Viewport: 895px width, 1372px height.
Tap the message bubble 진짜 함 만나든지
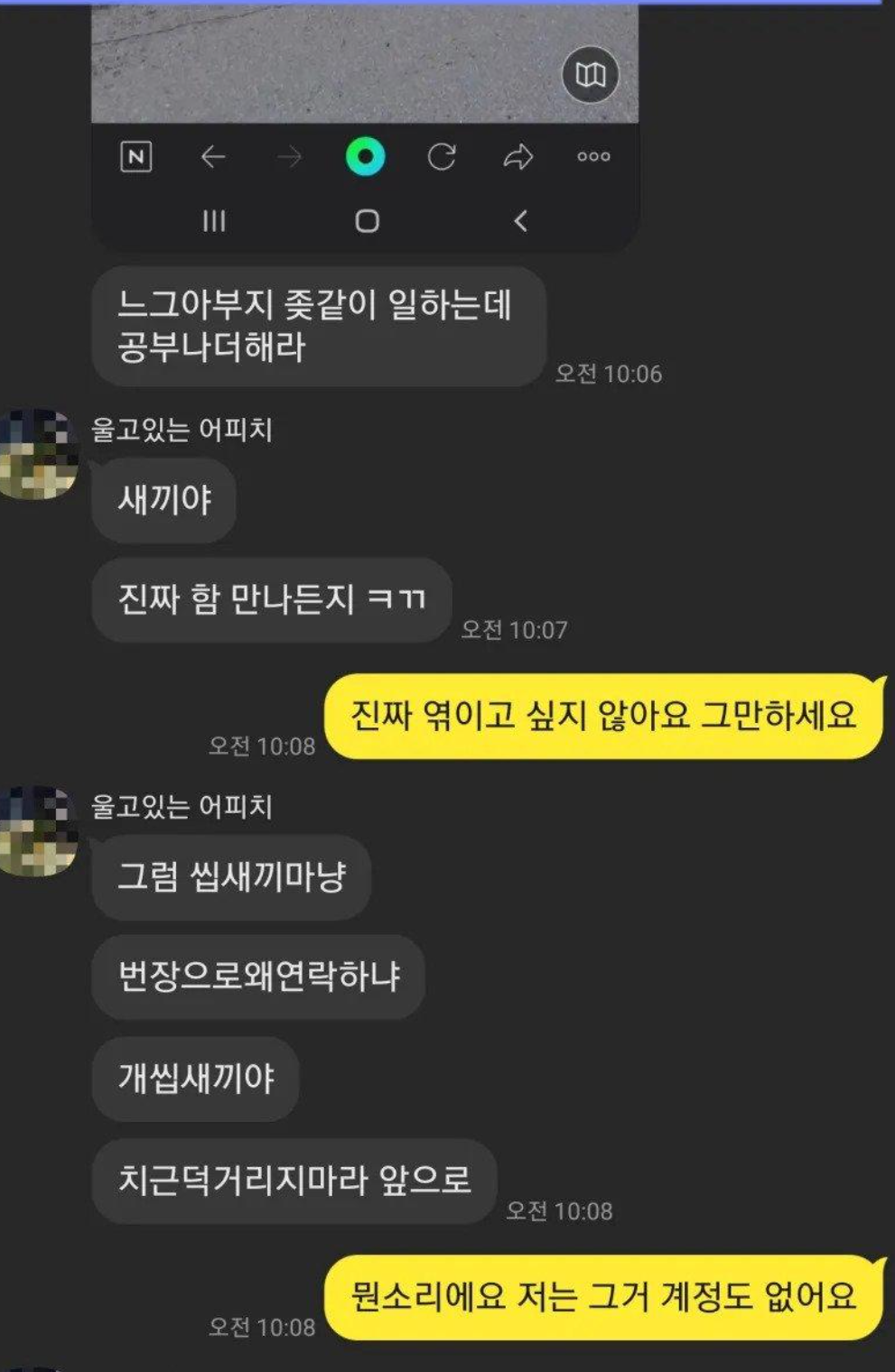[x=272, y=599]
